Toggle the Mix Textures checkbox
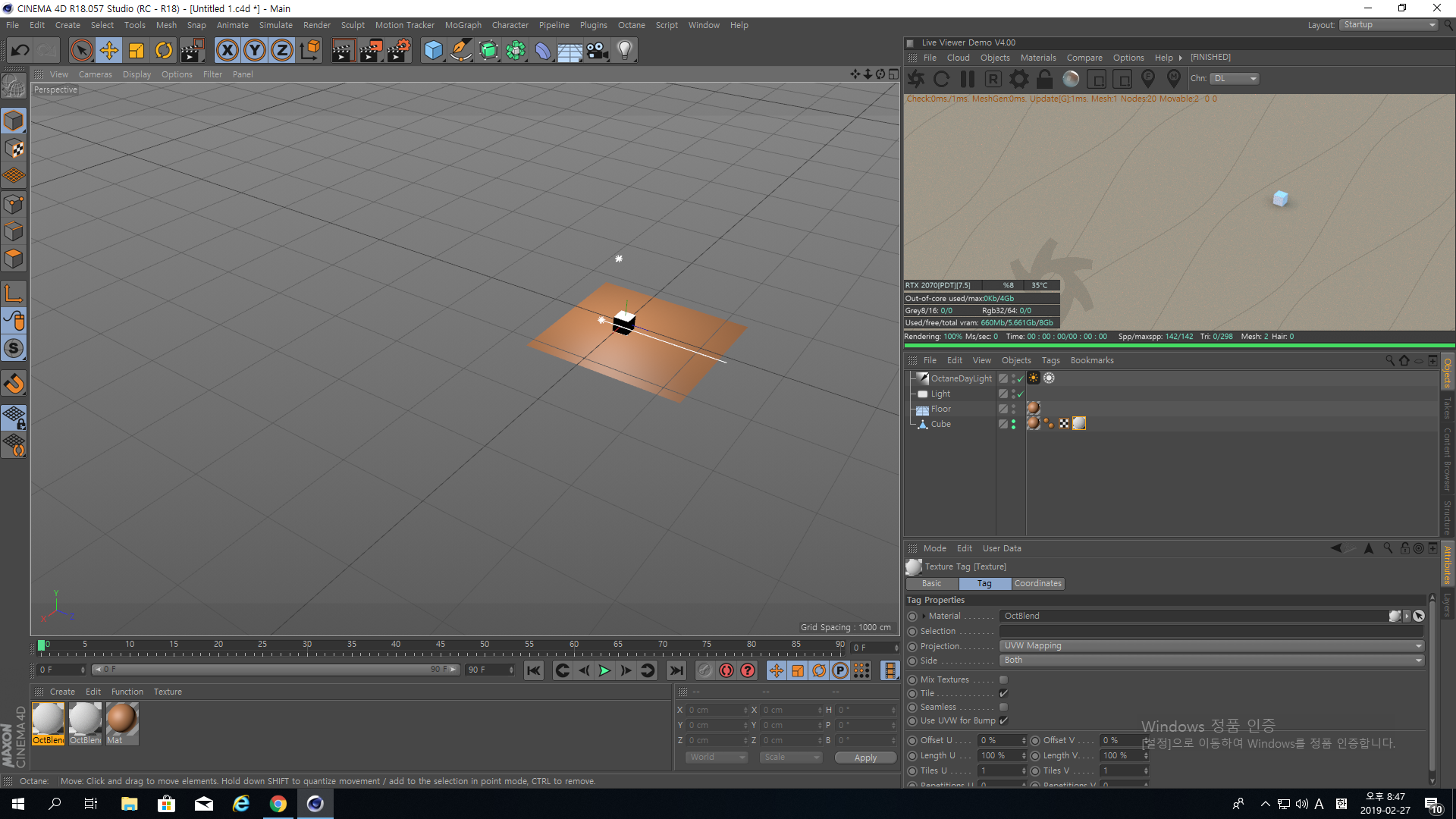This screenshot has height=819, width=1456. (1003, 680)
